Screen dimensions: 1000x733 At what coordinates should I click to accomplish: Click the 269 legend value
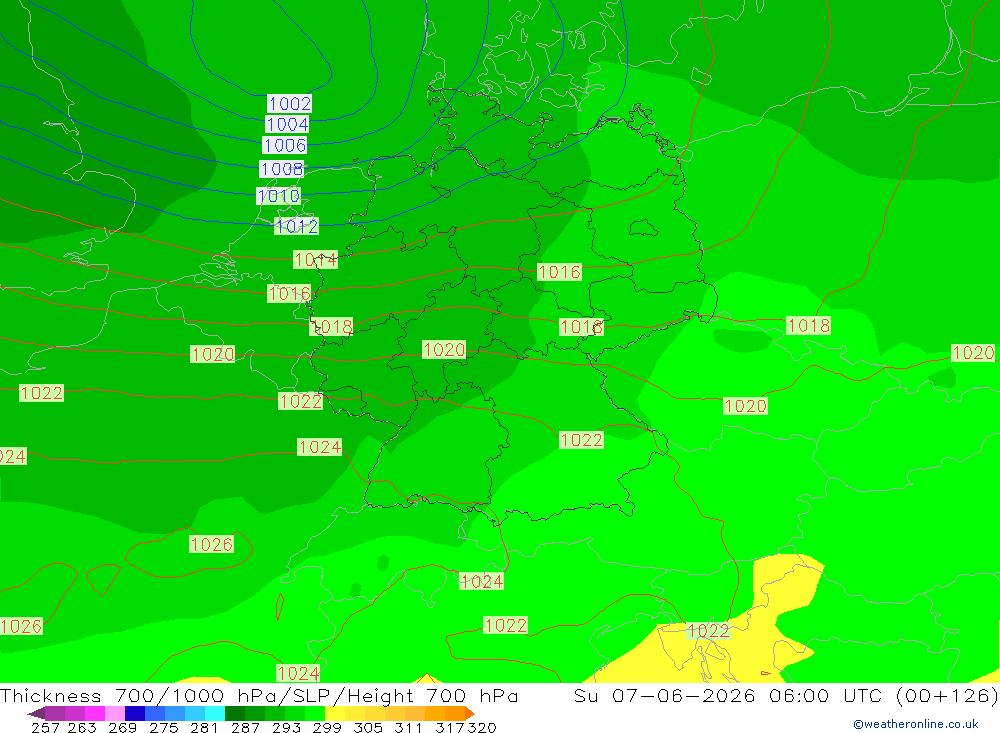tap(122, 727)
